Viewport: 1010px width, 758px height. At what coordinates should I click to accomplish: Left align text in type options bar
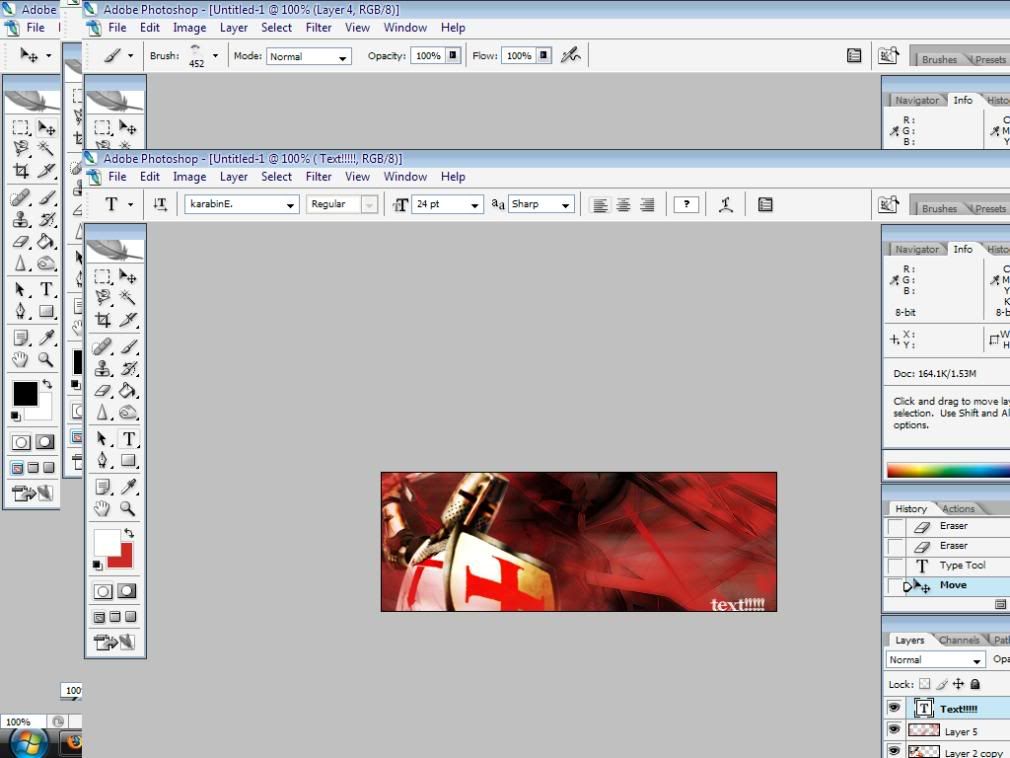point(600,205)
